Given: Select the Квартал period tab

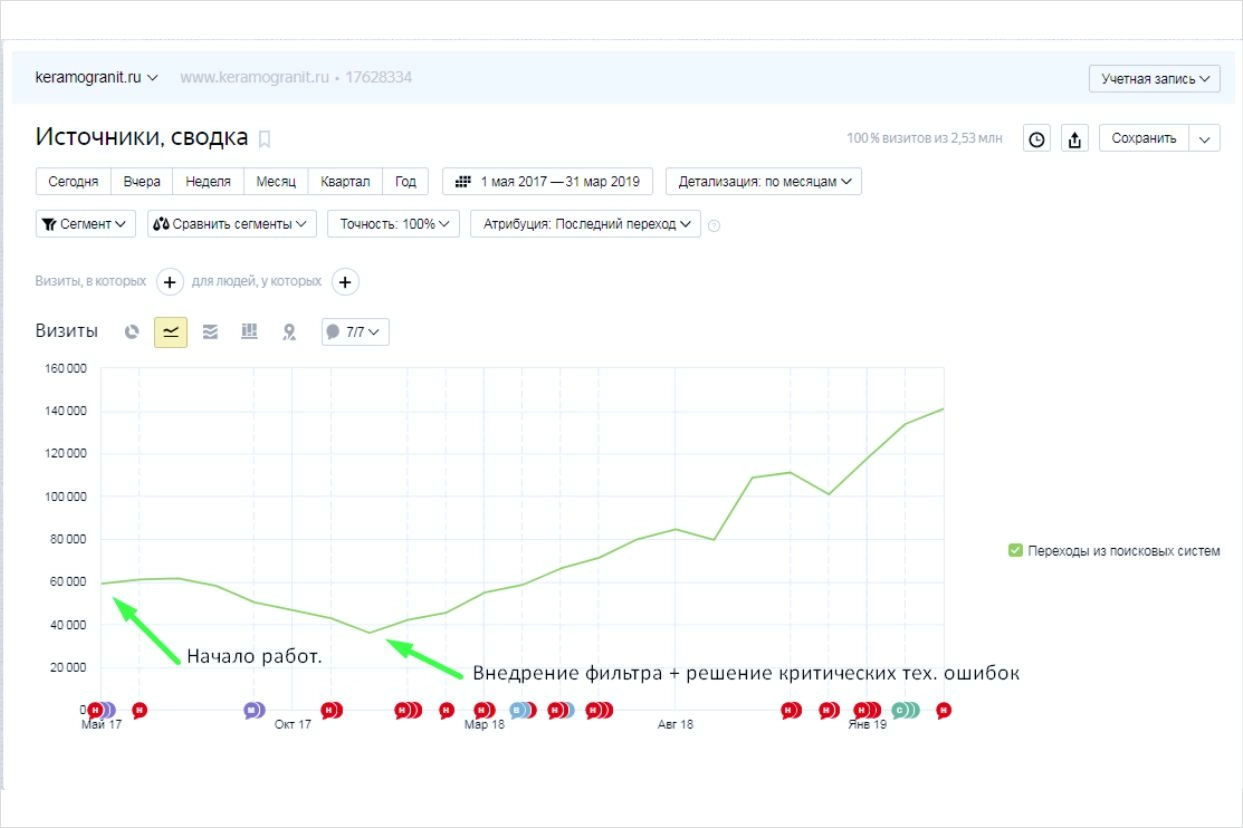Looking at the screenshot, I should pos(346,182).
